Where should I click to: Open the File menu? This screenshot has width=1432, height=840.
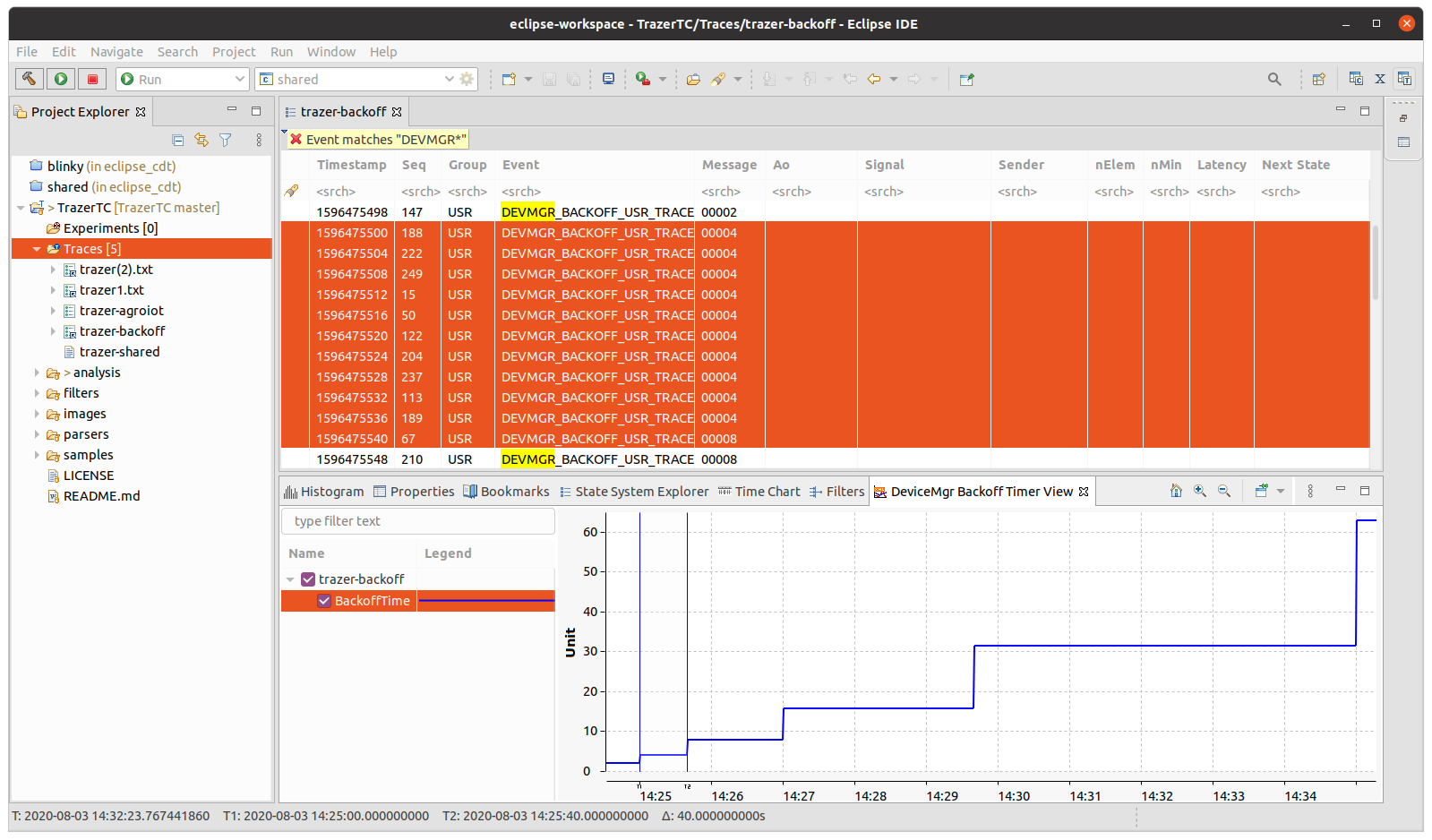click(x=27, y=52)
